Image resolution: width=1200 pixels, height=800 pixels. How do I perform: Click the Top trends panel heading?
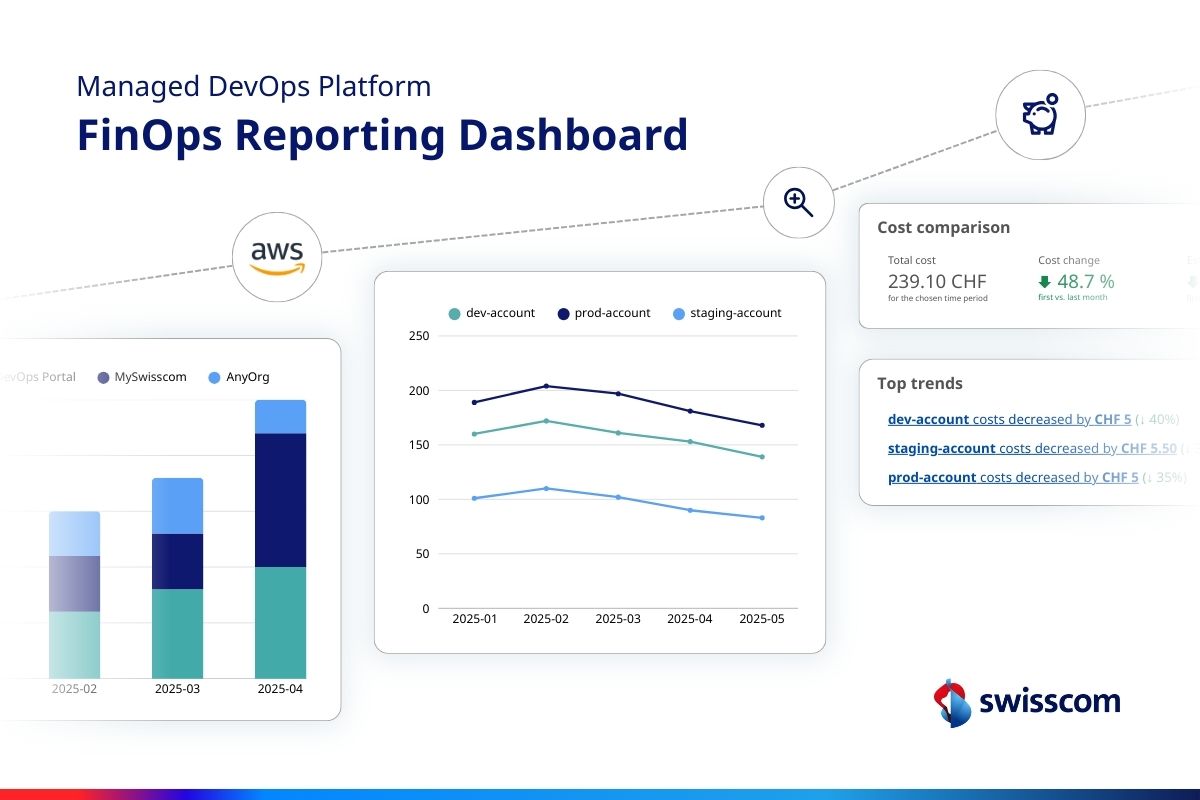(x=920, y=384)
